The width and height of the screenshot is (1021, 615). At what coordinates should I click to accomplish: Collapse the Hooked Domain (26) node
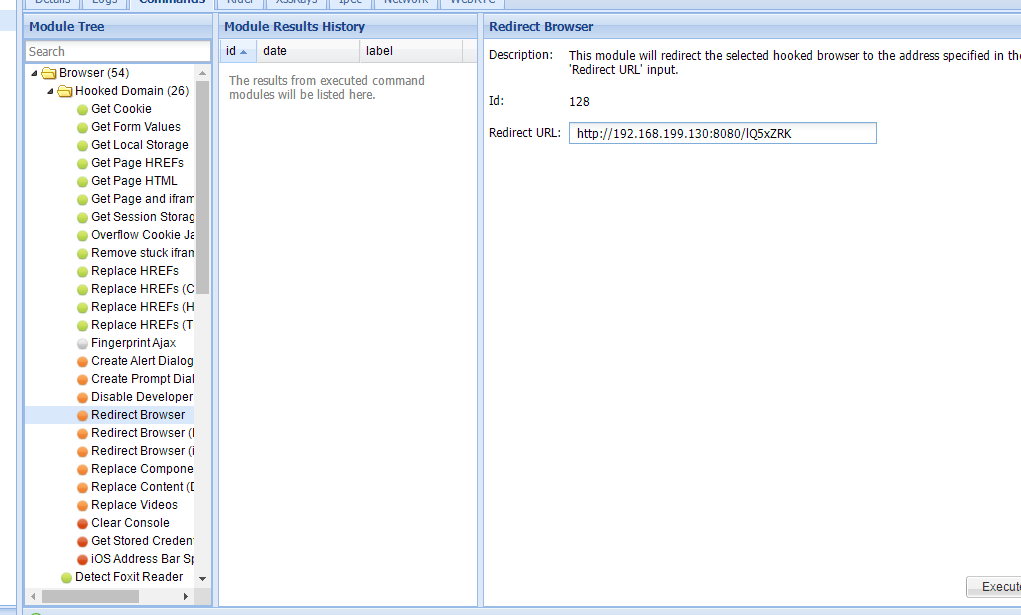click(50, 91)
